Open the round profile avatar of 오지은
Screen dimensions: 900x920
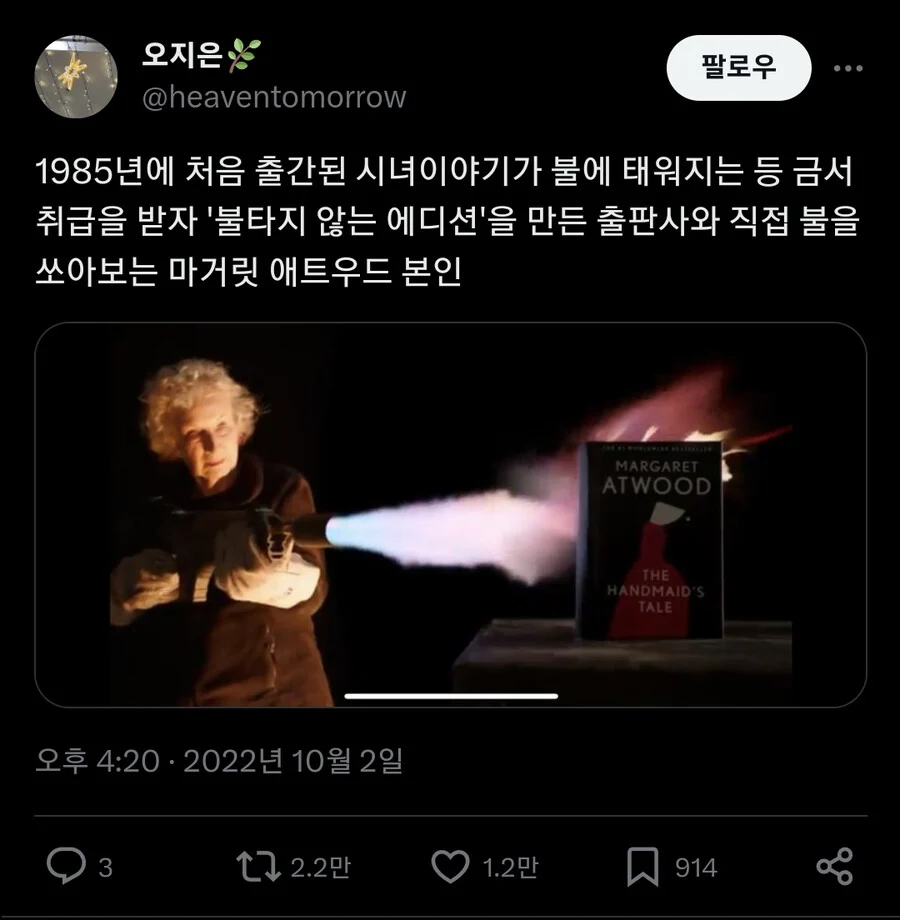pyautogui.click(x=76, y=77)
